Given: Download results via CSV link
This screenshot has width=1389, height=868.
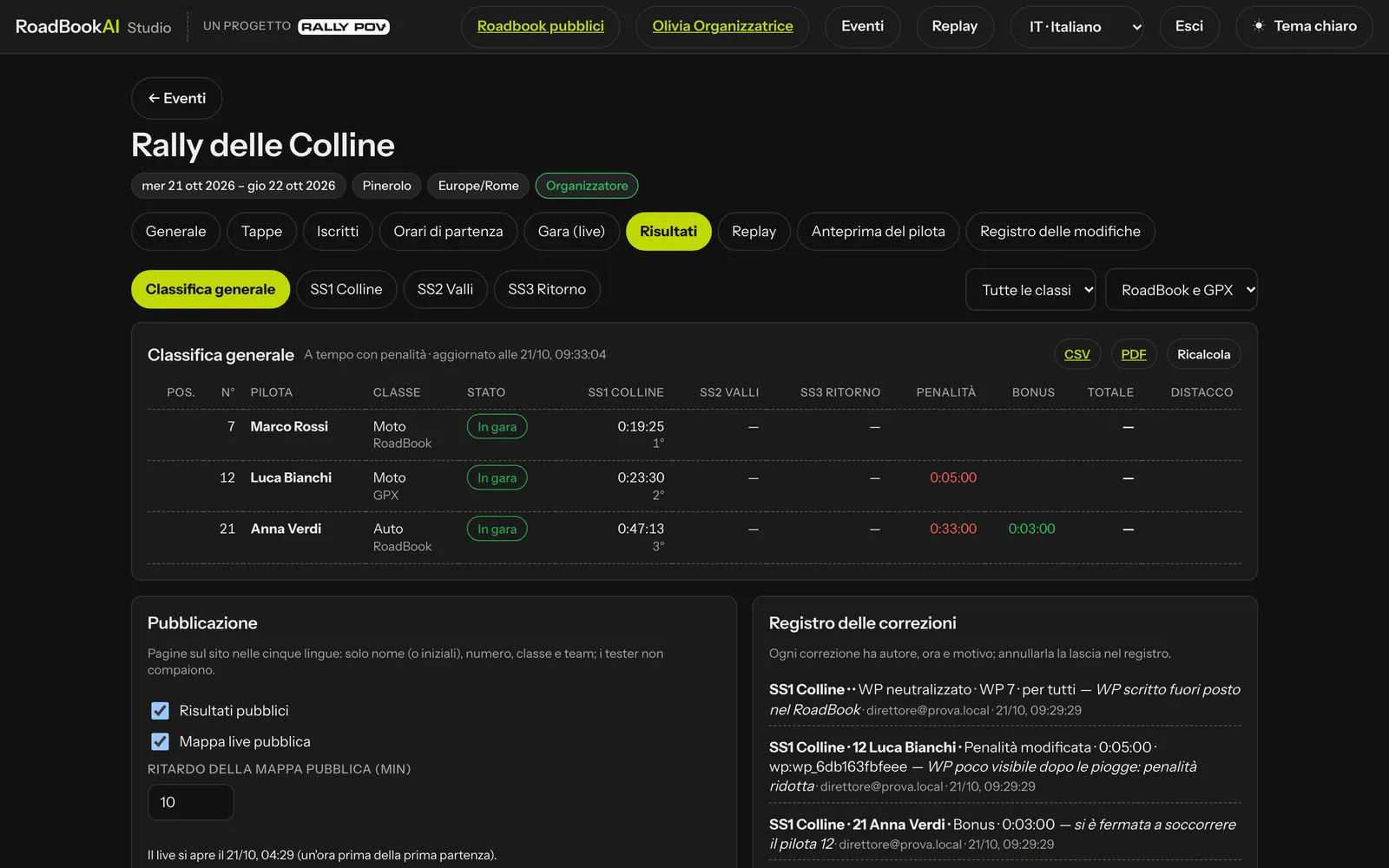Looking at the screenshot, I should (1077, 354).
